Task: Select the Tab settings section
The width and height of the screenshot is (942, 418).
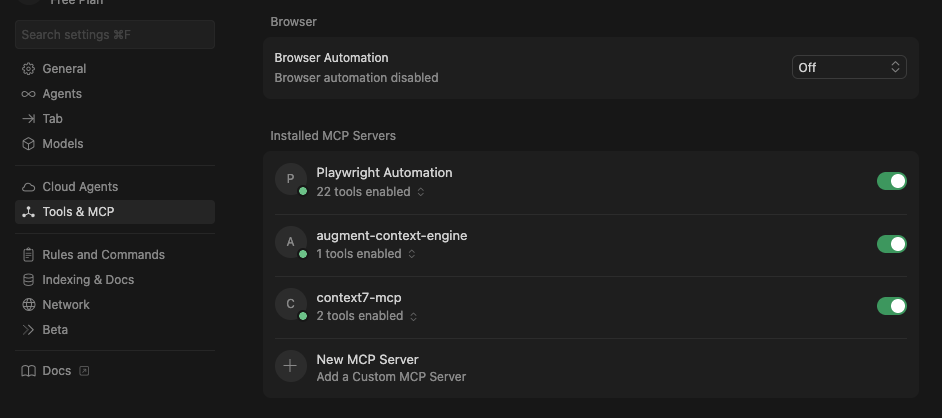Action: click(x=115, y=119)
